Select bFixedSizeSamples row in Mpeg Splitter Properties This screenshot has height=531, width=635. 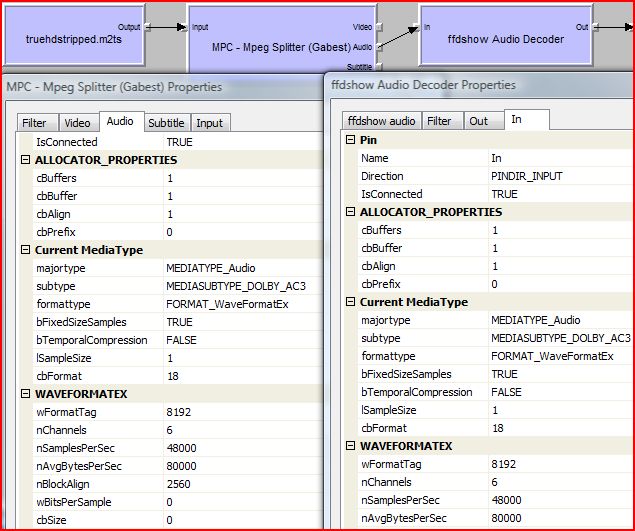coord(178,322)
